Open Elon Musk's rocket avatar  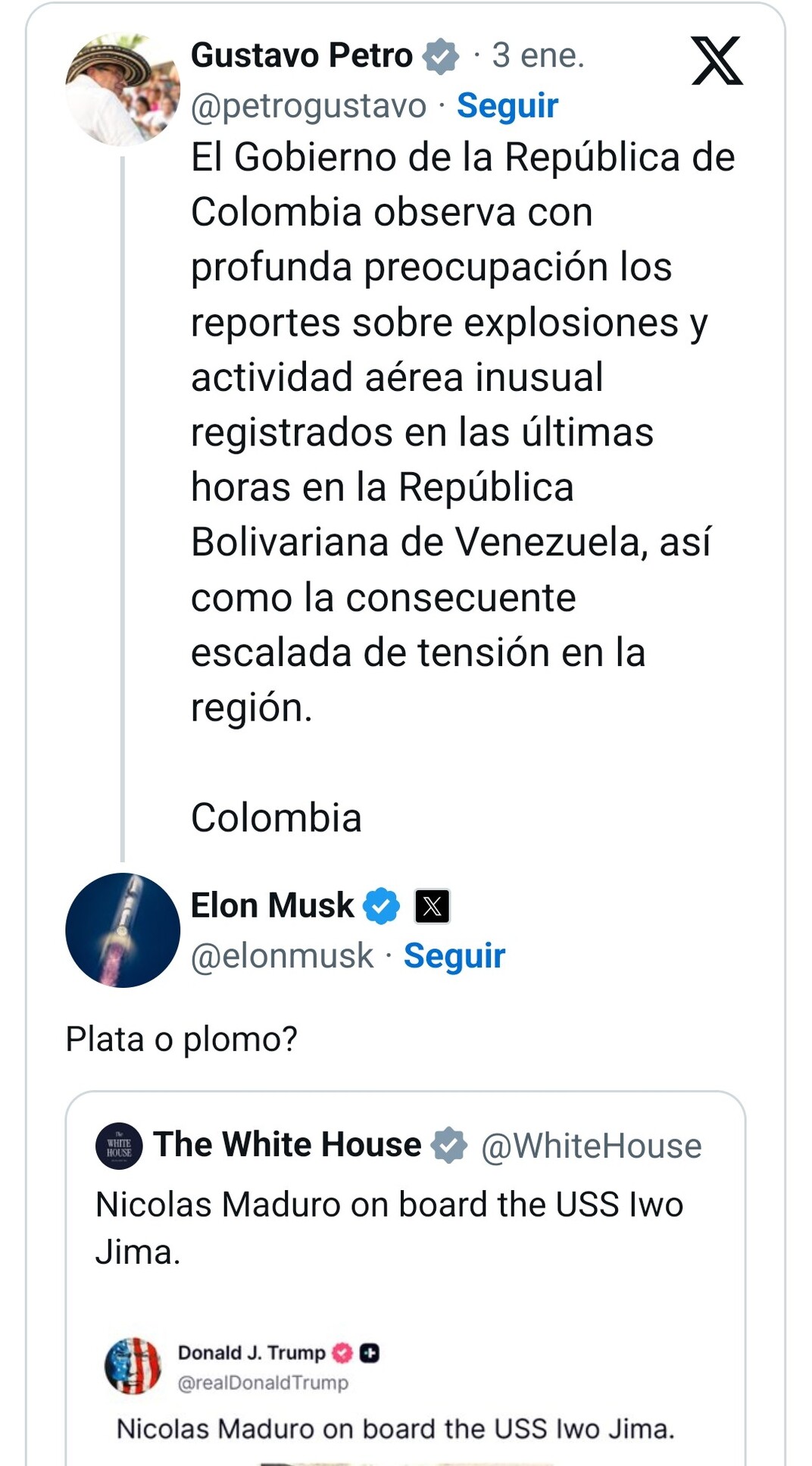123,930
